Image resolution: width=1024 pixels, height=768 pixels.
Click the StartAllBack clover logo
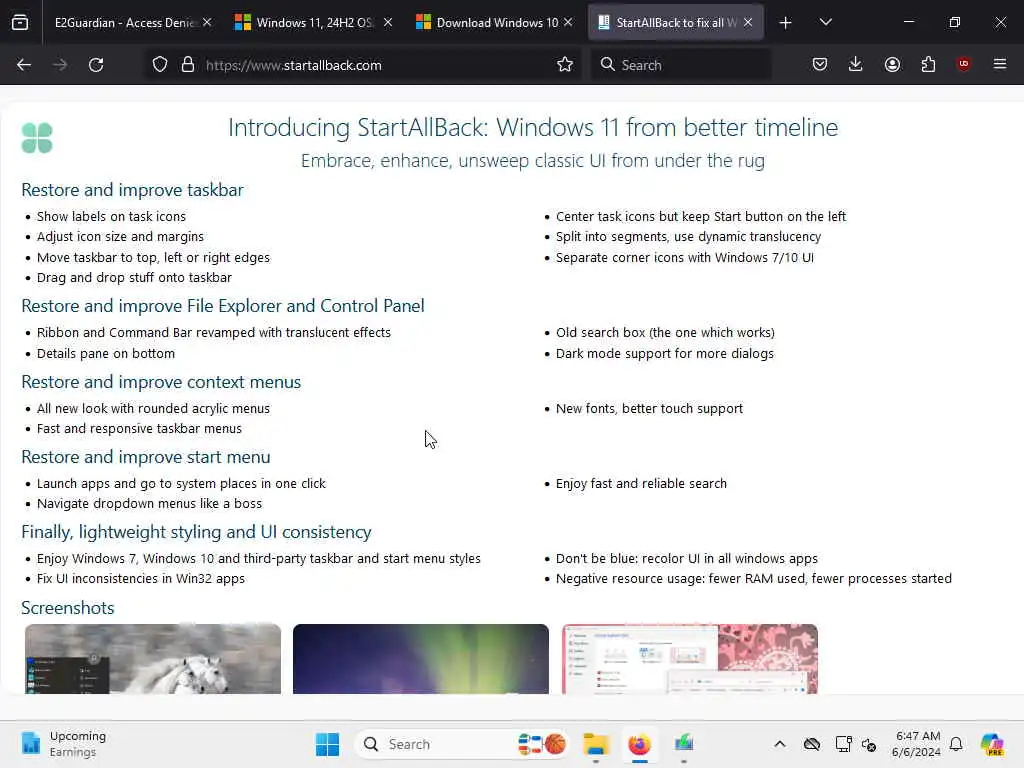(x=37, y=138)
